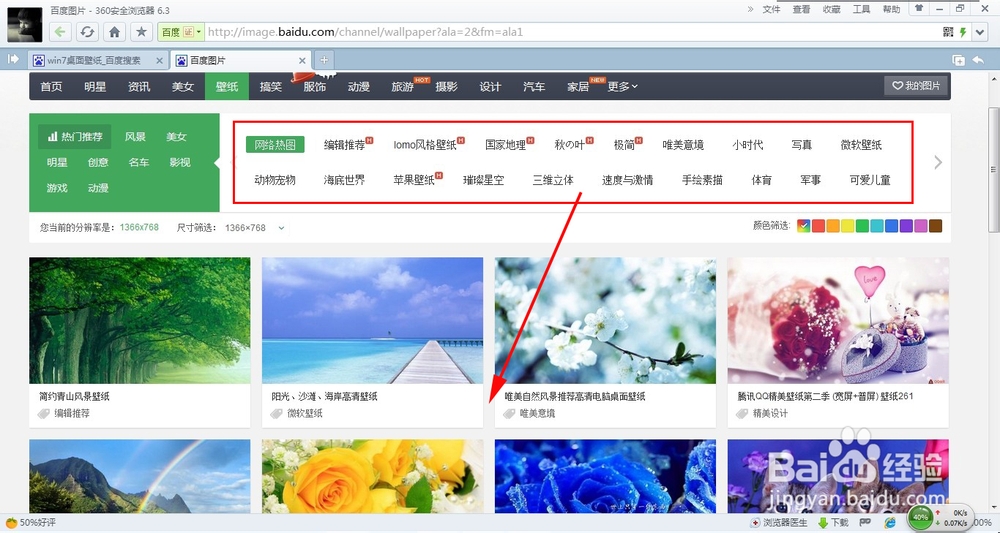
Task: Expand the address bar history dropdown
Action: tap(980, 32)
